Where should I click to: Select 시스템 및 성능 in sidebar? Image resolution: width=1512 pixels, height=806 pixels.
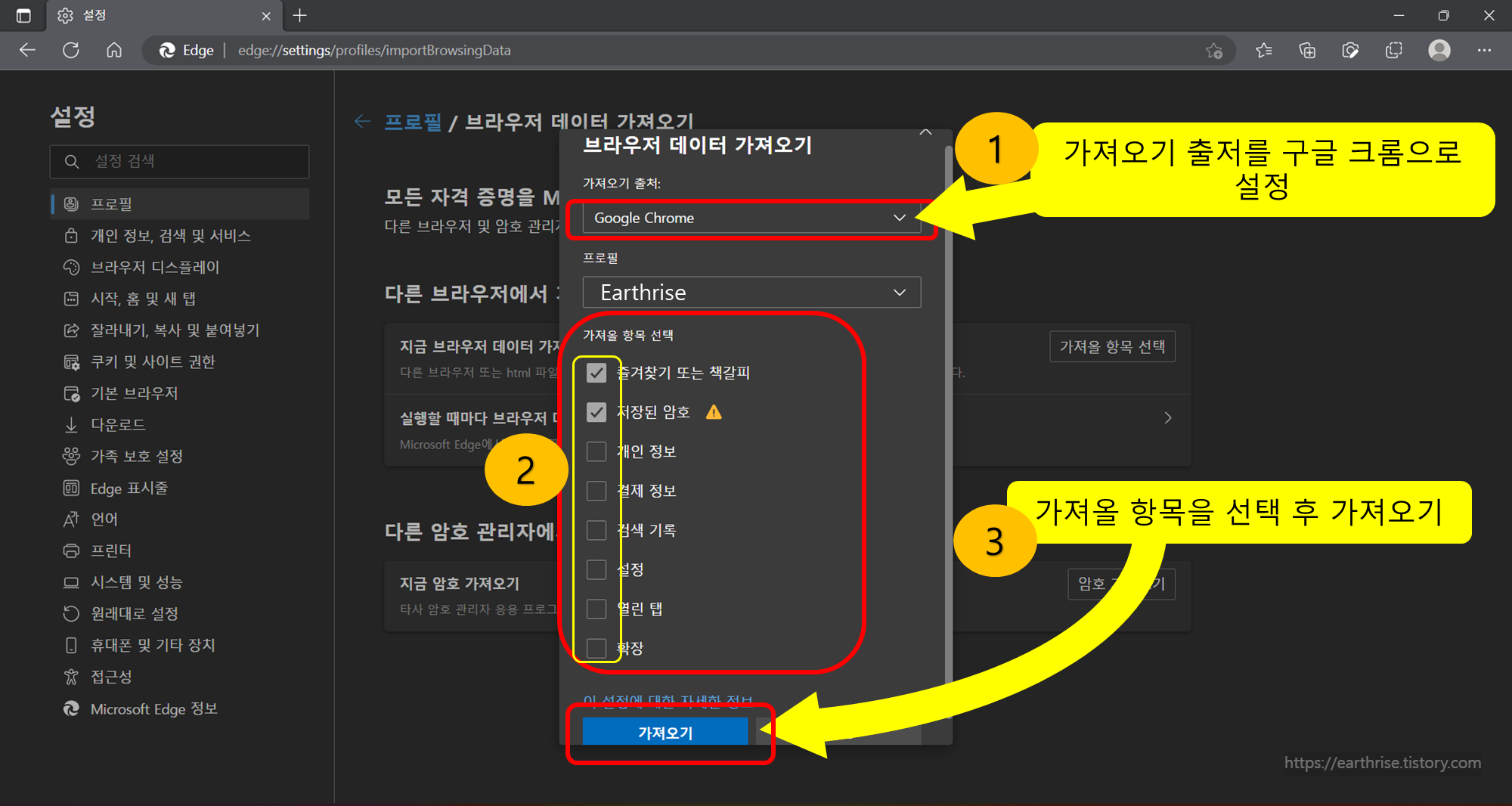click(180, 582)
